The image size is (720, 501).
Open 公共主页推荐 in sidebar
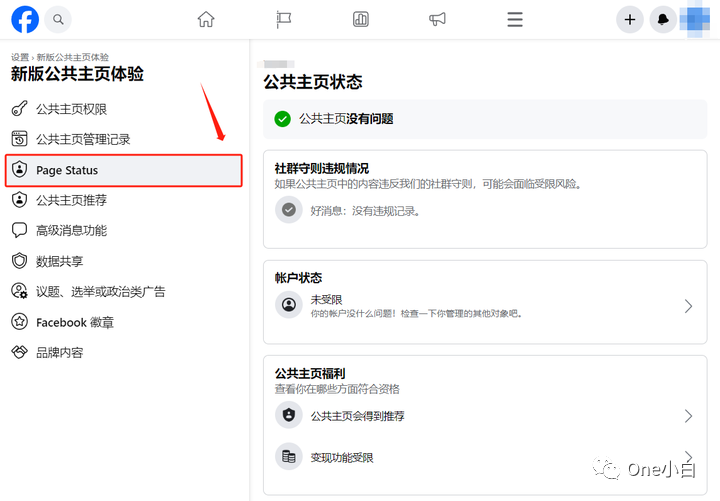click(124, 200)
